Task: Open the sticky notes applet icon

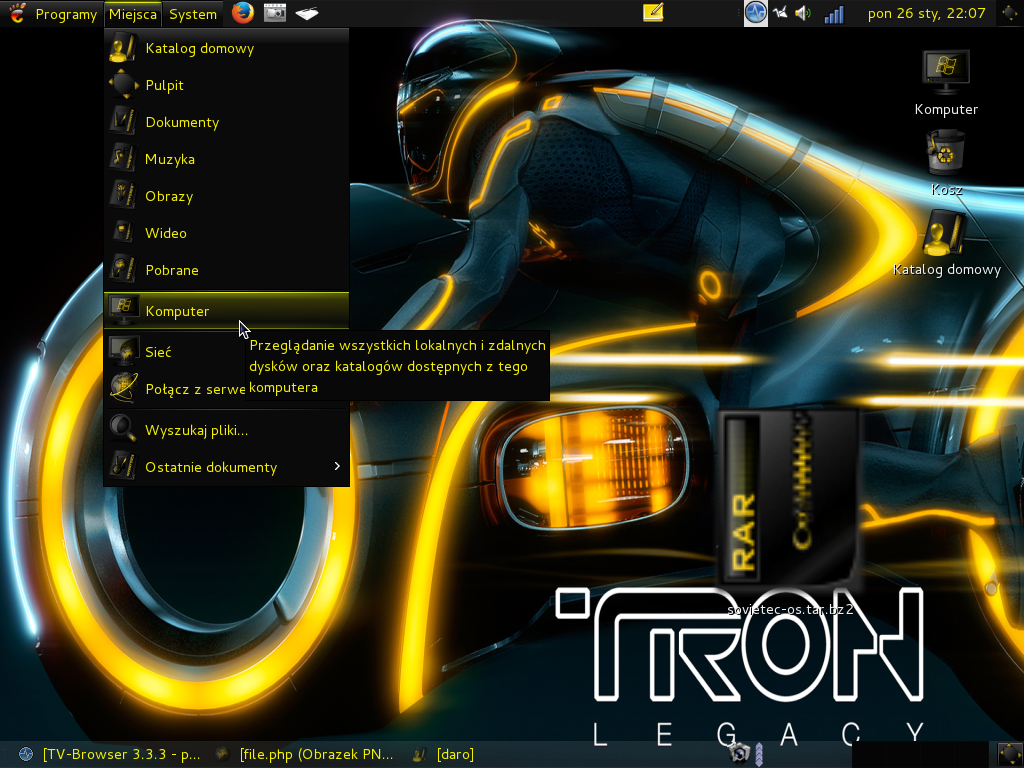Action: tap(653, 13)
